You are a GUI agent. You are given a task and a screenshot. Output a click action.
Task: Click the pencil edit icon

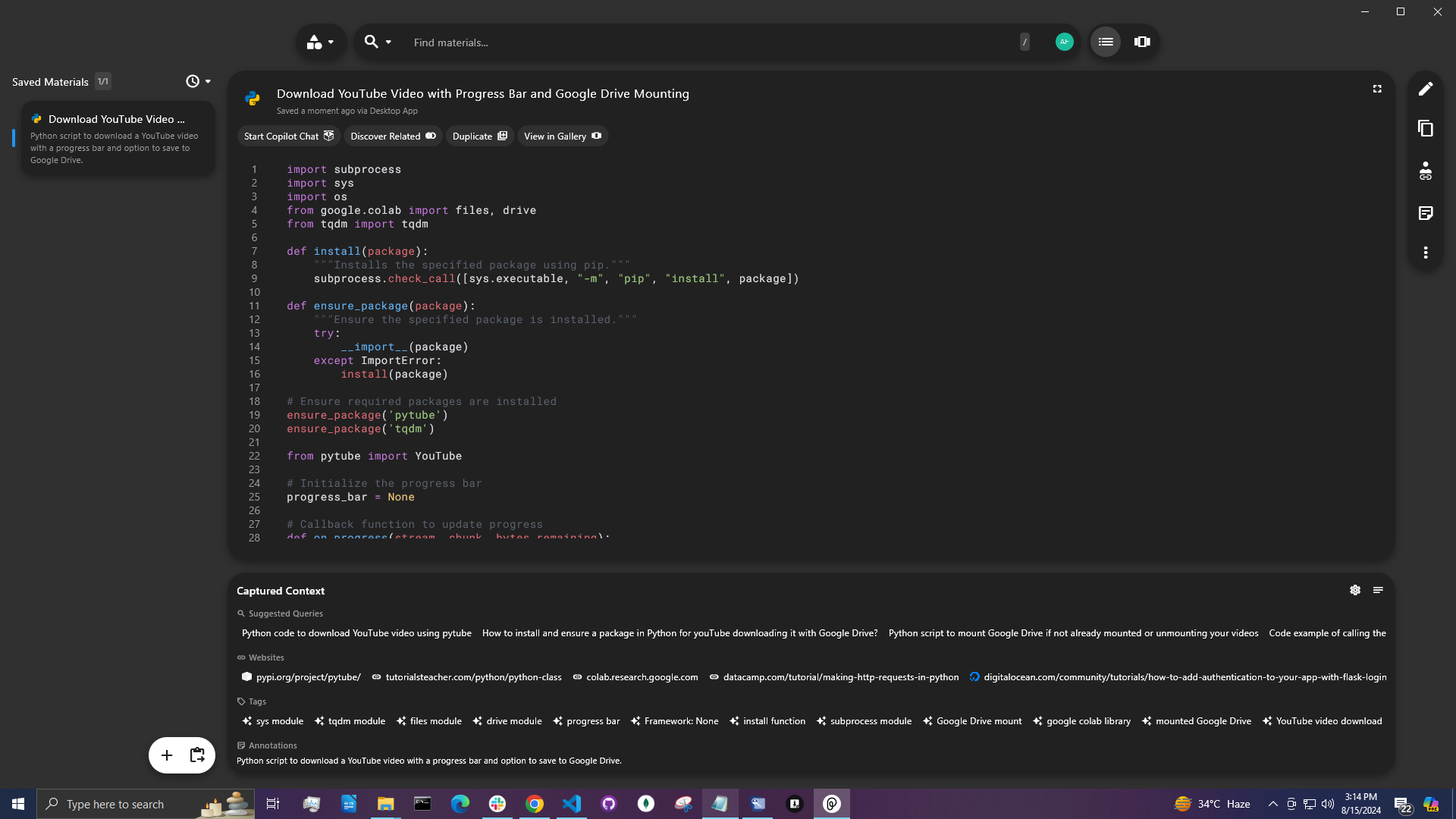pyautogui.click(x=1426, y=89)
